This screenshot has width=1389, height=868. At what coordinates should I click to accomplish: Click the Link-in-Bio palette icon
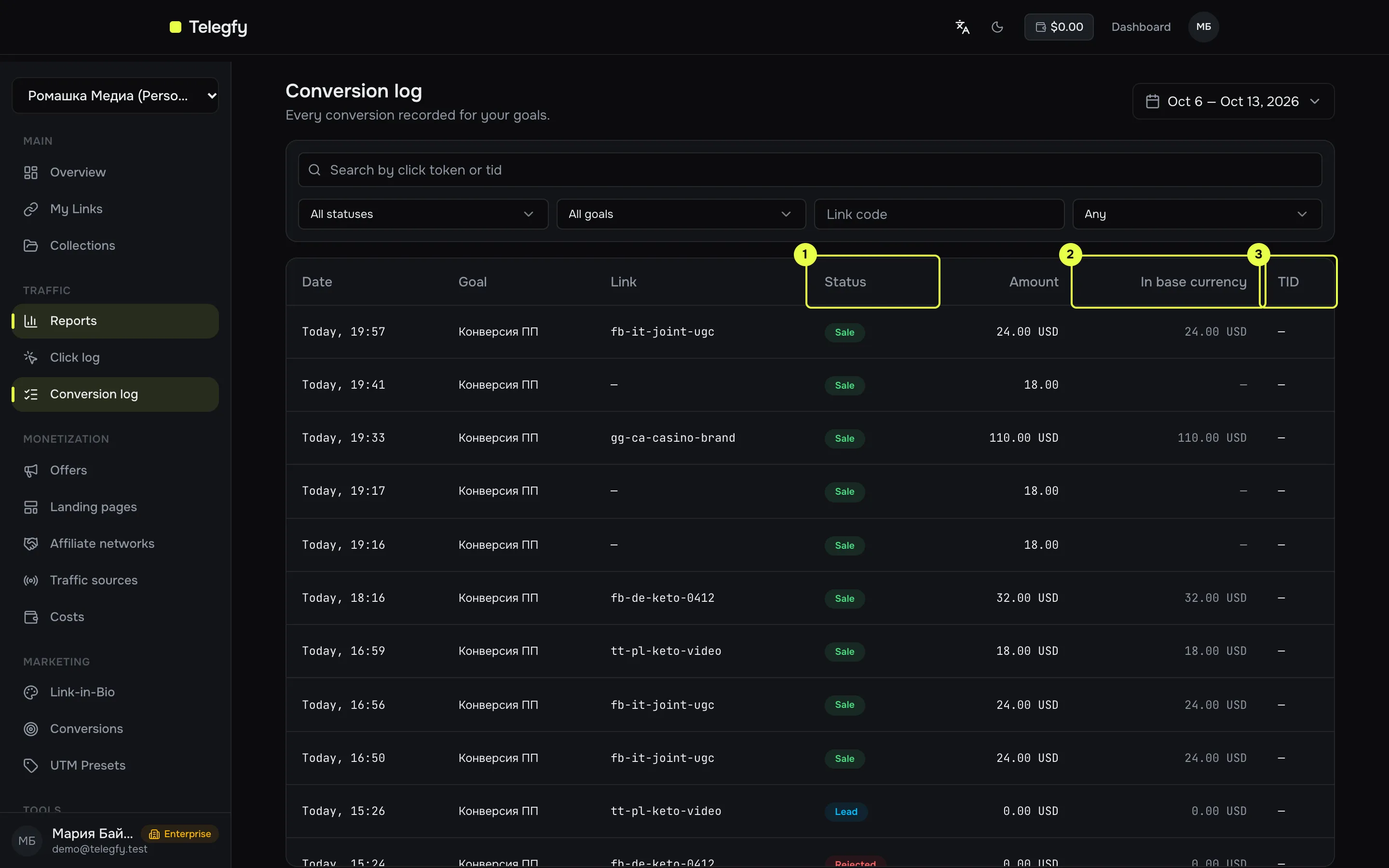pos(31,692)
